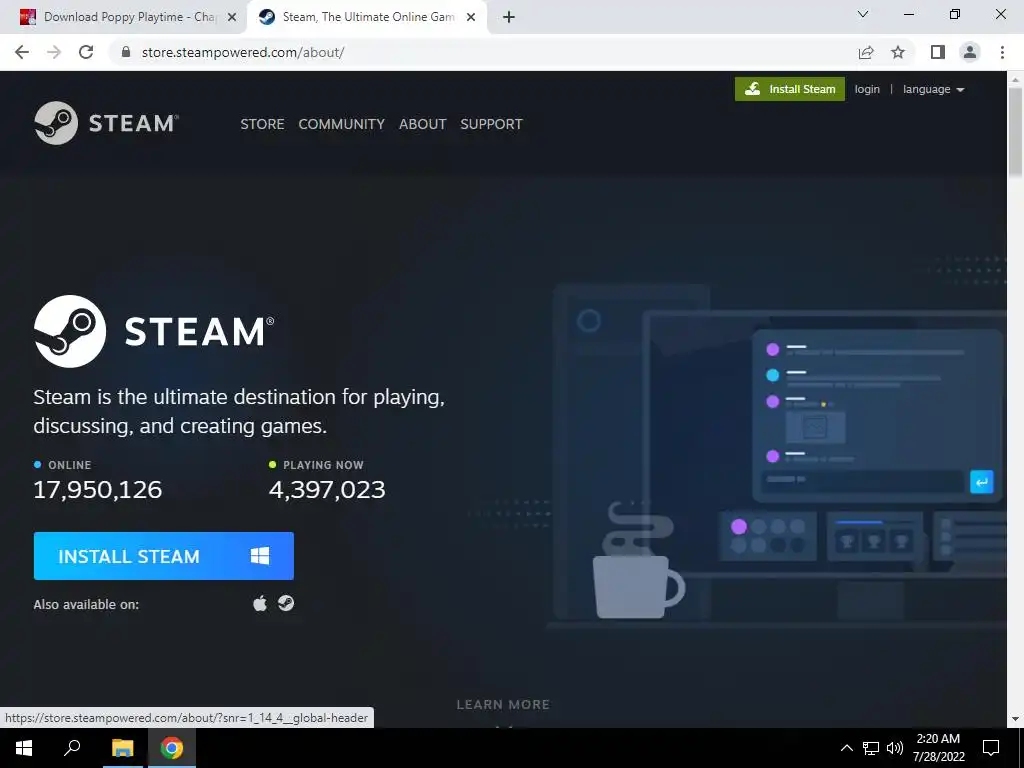Screen dimensions: 1024x768
Task: Show hidden system tray icons
Action: pos(846,748)
